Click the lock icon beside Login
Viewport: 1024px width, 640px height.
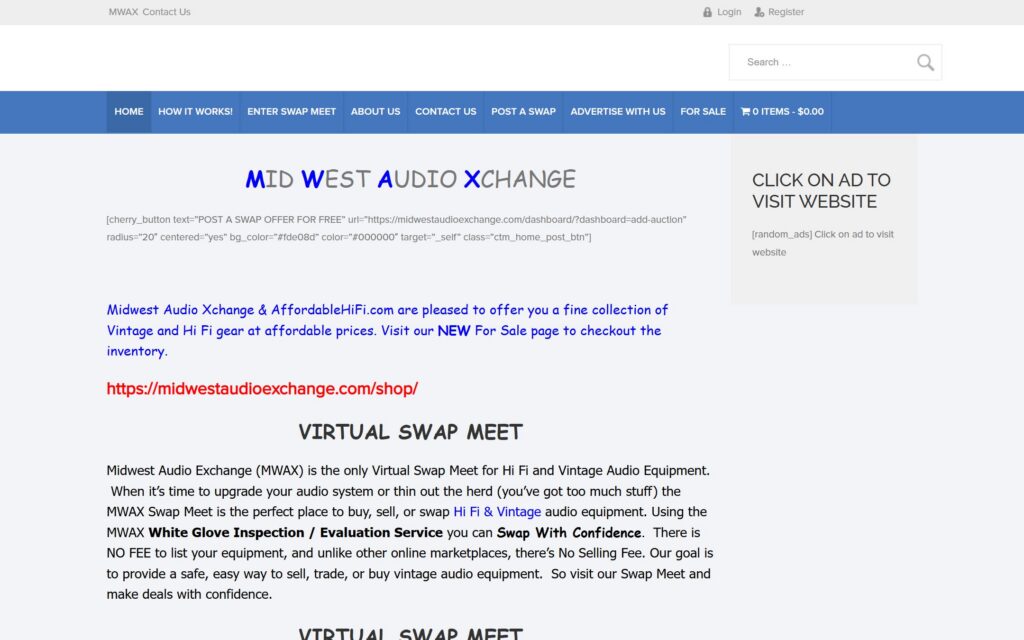707,12
